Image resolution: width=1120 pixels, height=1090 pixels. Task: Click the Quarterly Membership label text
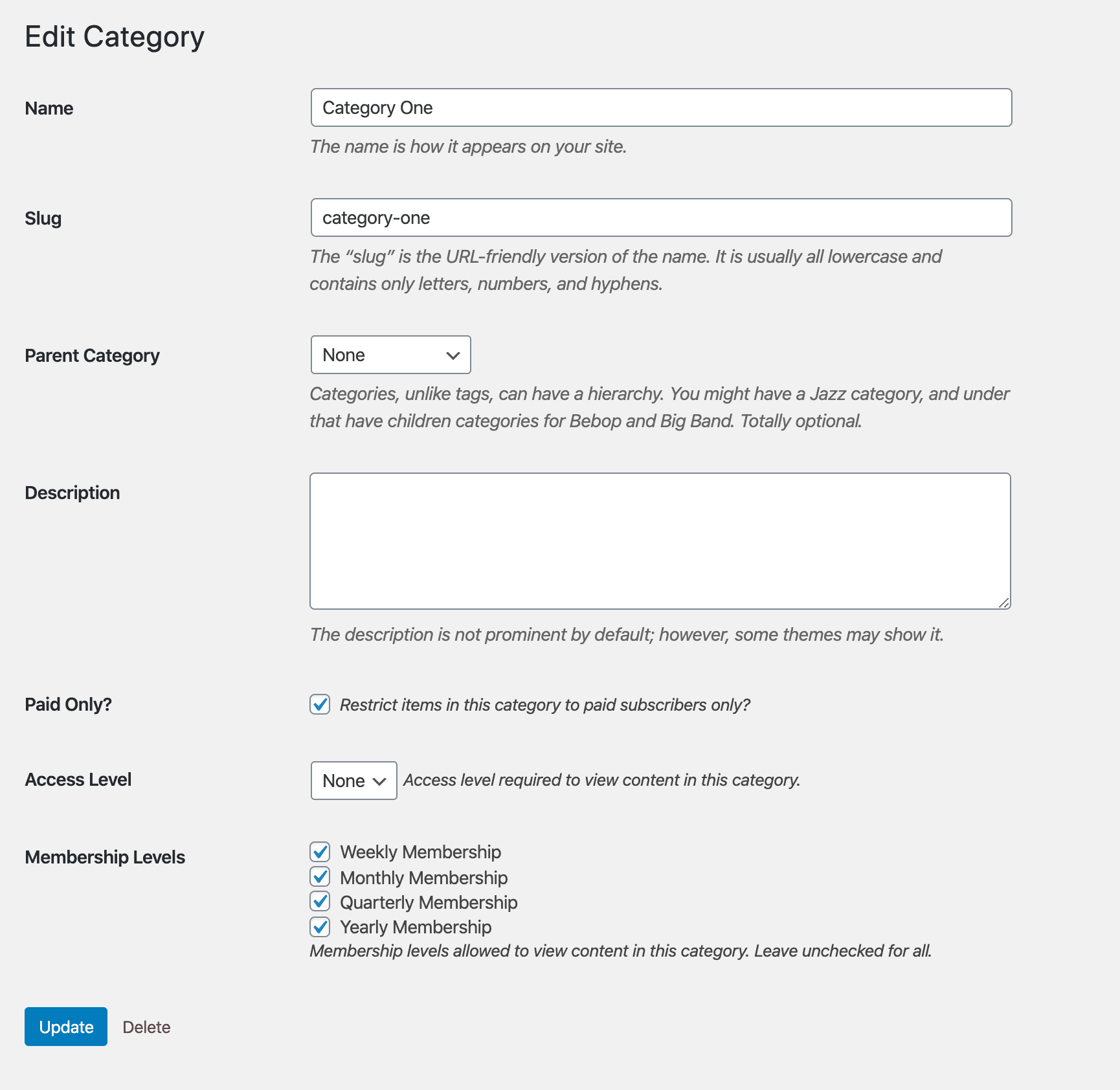tap(429, 902)
